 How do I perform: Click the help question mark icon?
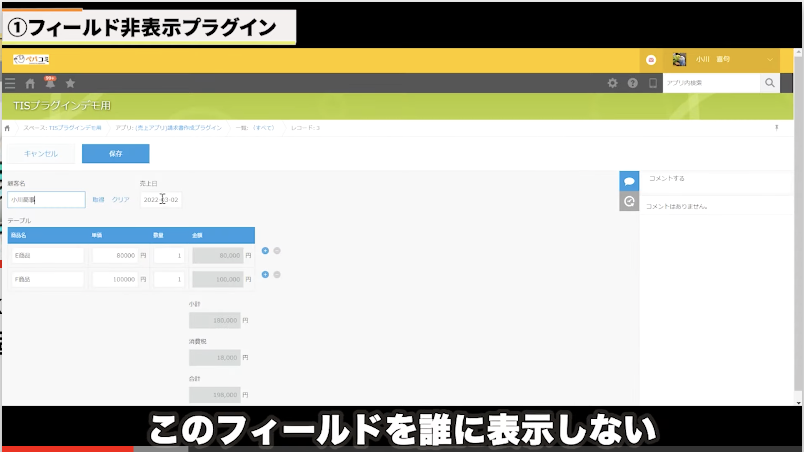[632, 83]
